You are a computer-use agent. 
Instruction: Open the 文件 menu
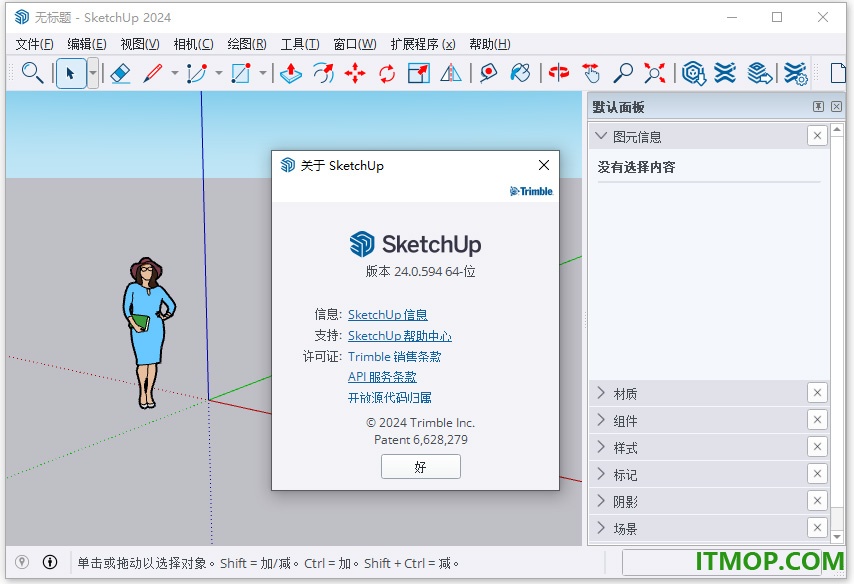(x=34, y=44)
